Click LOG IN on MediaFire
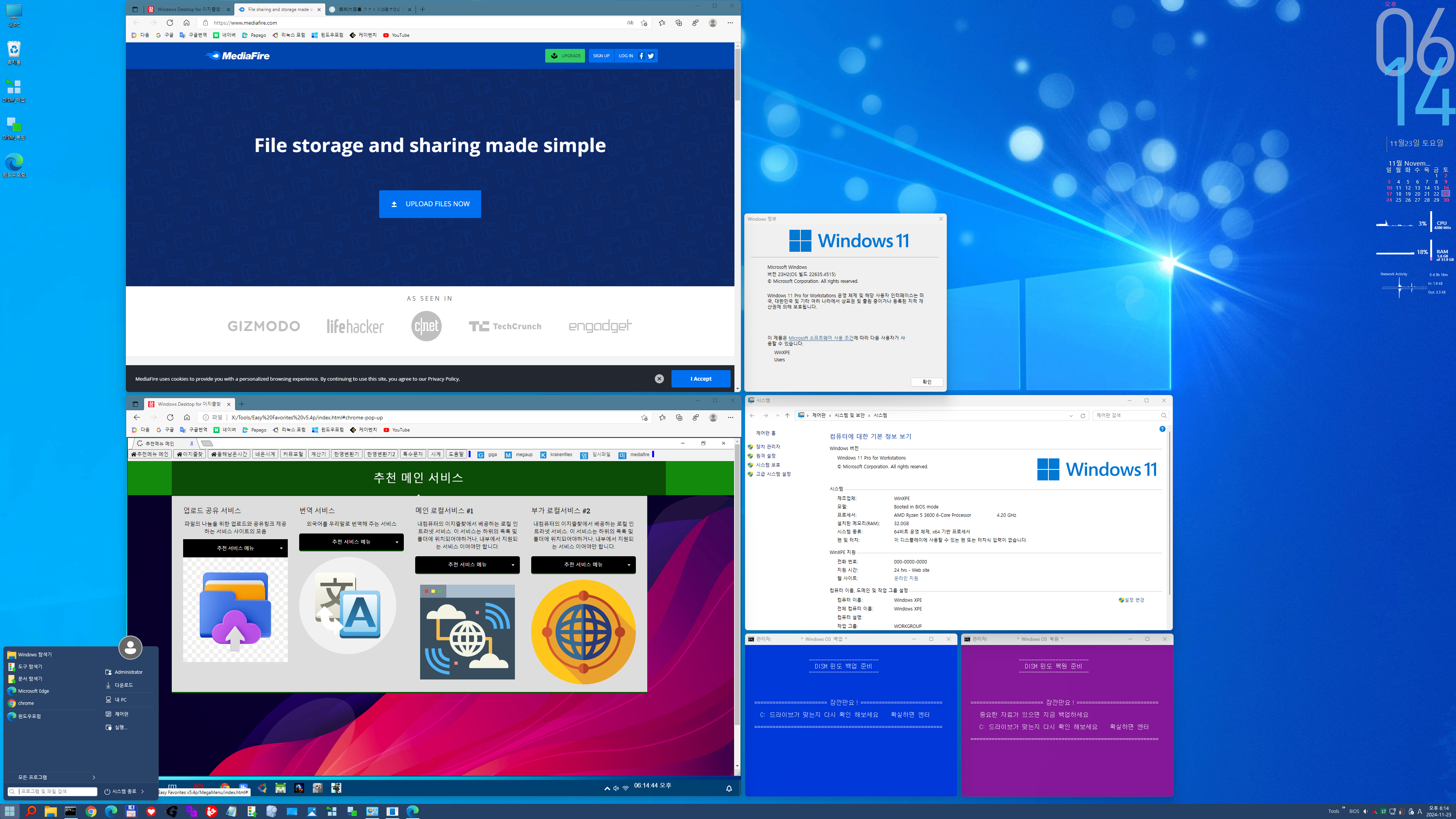Viewport: 1456px width, 819px height. (x=625, y=56)
